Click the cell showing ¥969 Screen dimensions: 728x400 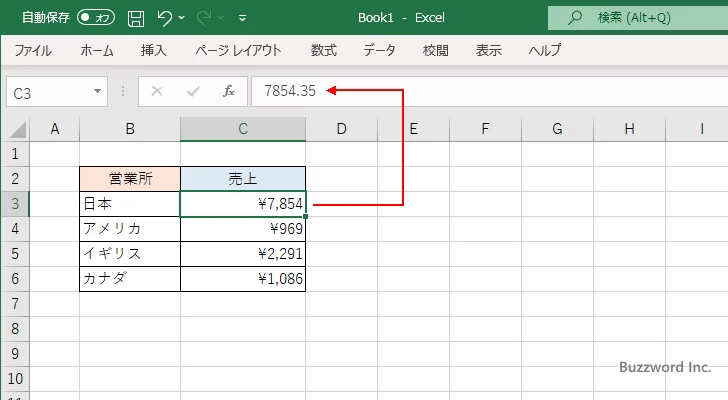(243, 229)
